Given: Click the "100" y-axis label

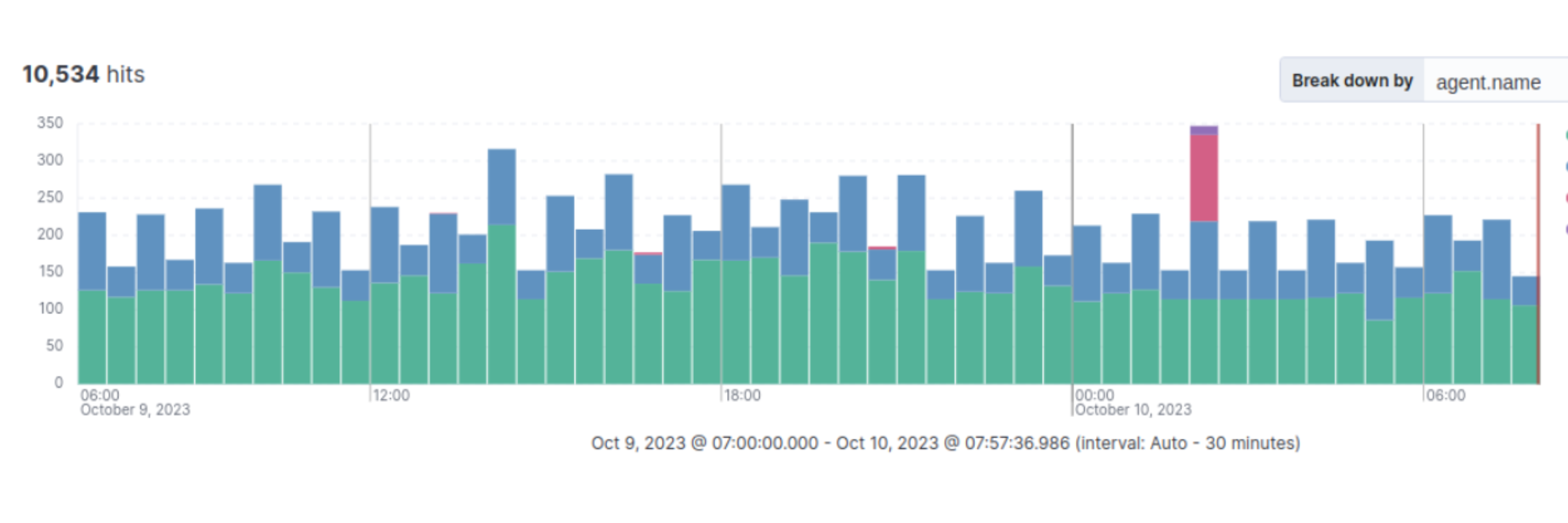Looking at the screenshot, I should pyautogui.click(x=50, y=308).
